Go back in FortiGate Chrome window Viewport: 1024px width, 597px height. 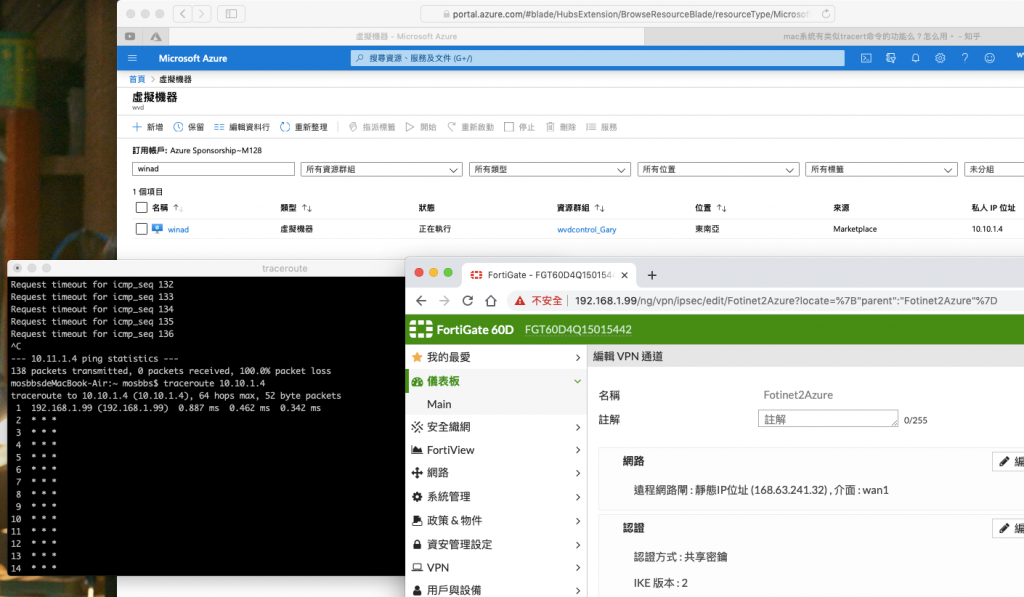point(421,300)
